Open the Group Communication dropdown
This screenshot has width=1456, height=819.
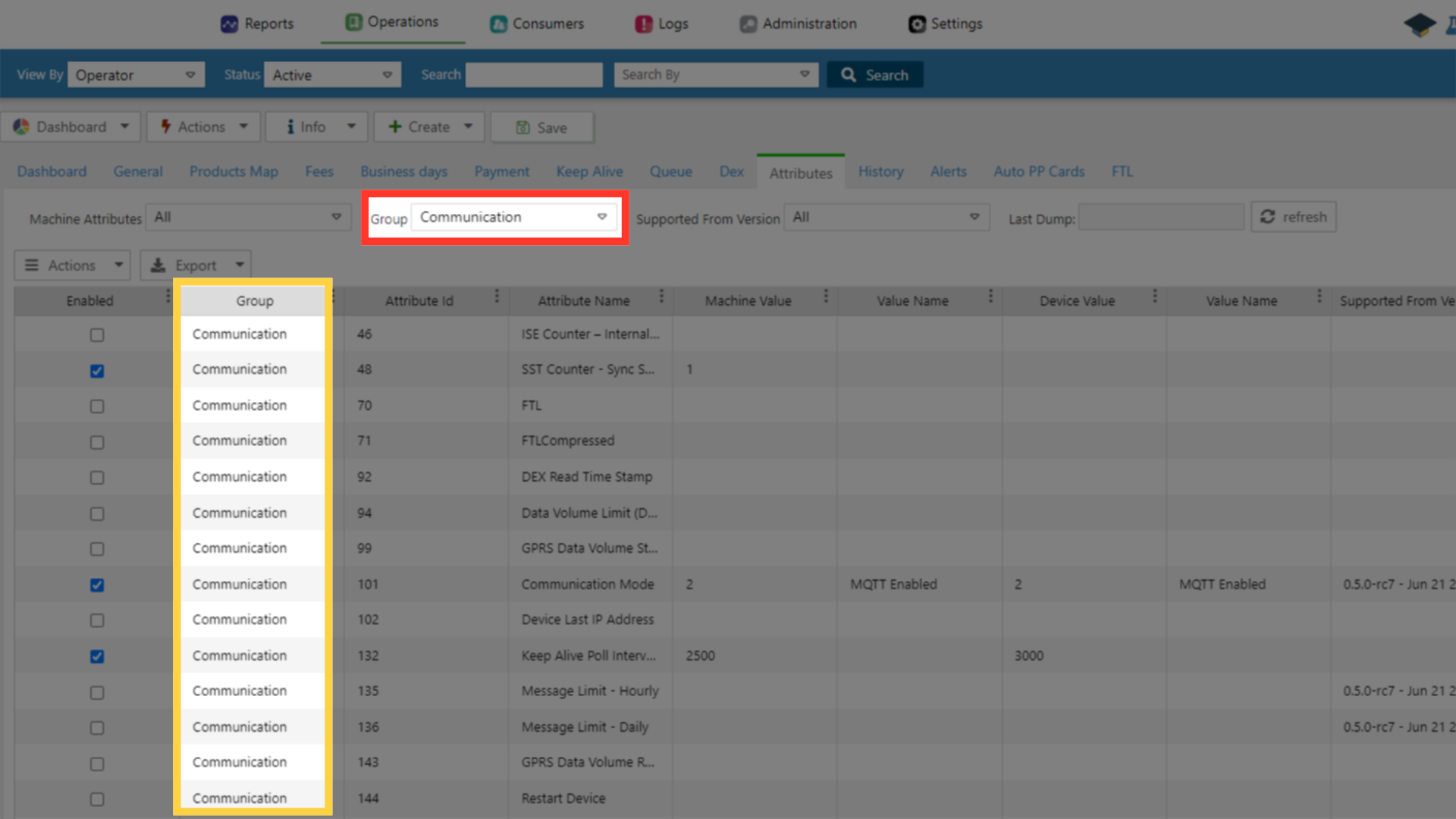pos(514,218)
